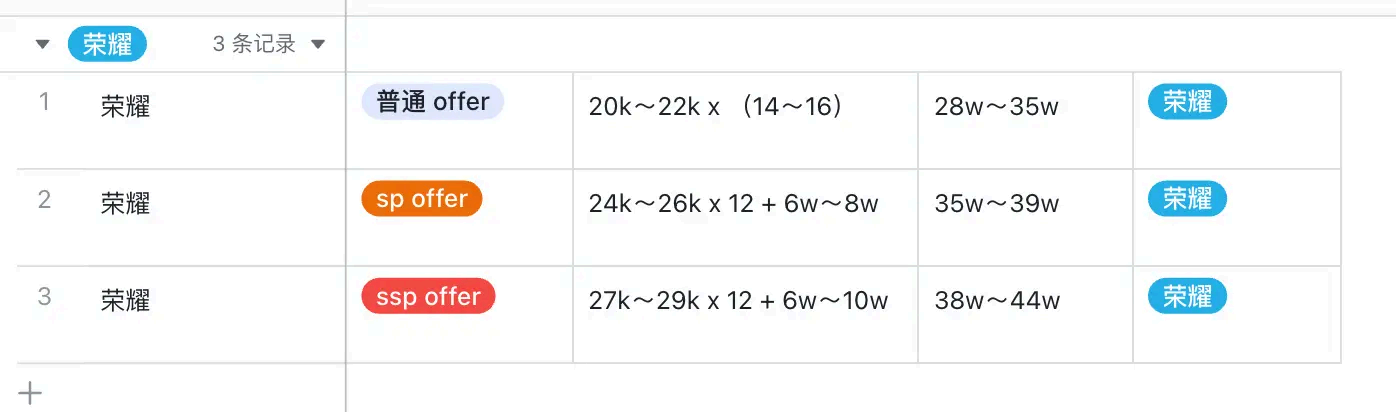
Task: Collapse the 荣耀 group with the triangle
Action: click(x=42, y=44)
